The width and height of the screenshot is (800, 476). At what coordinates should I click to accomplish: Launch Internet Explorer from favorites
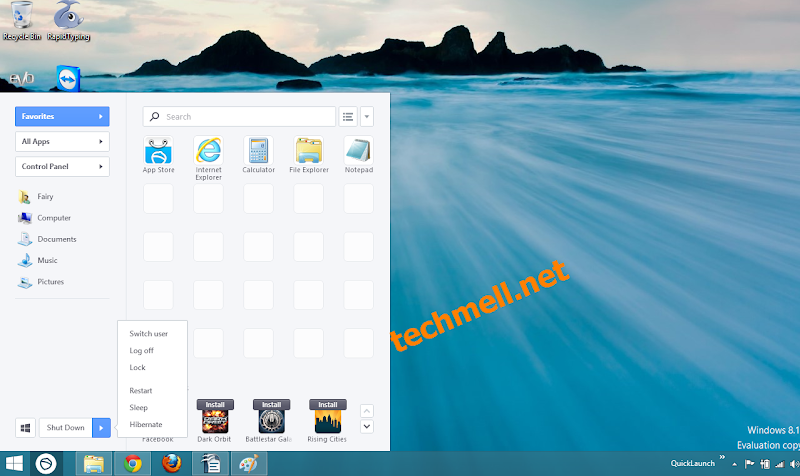pos(208,158)
